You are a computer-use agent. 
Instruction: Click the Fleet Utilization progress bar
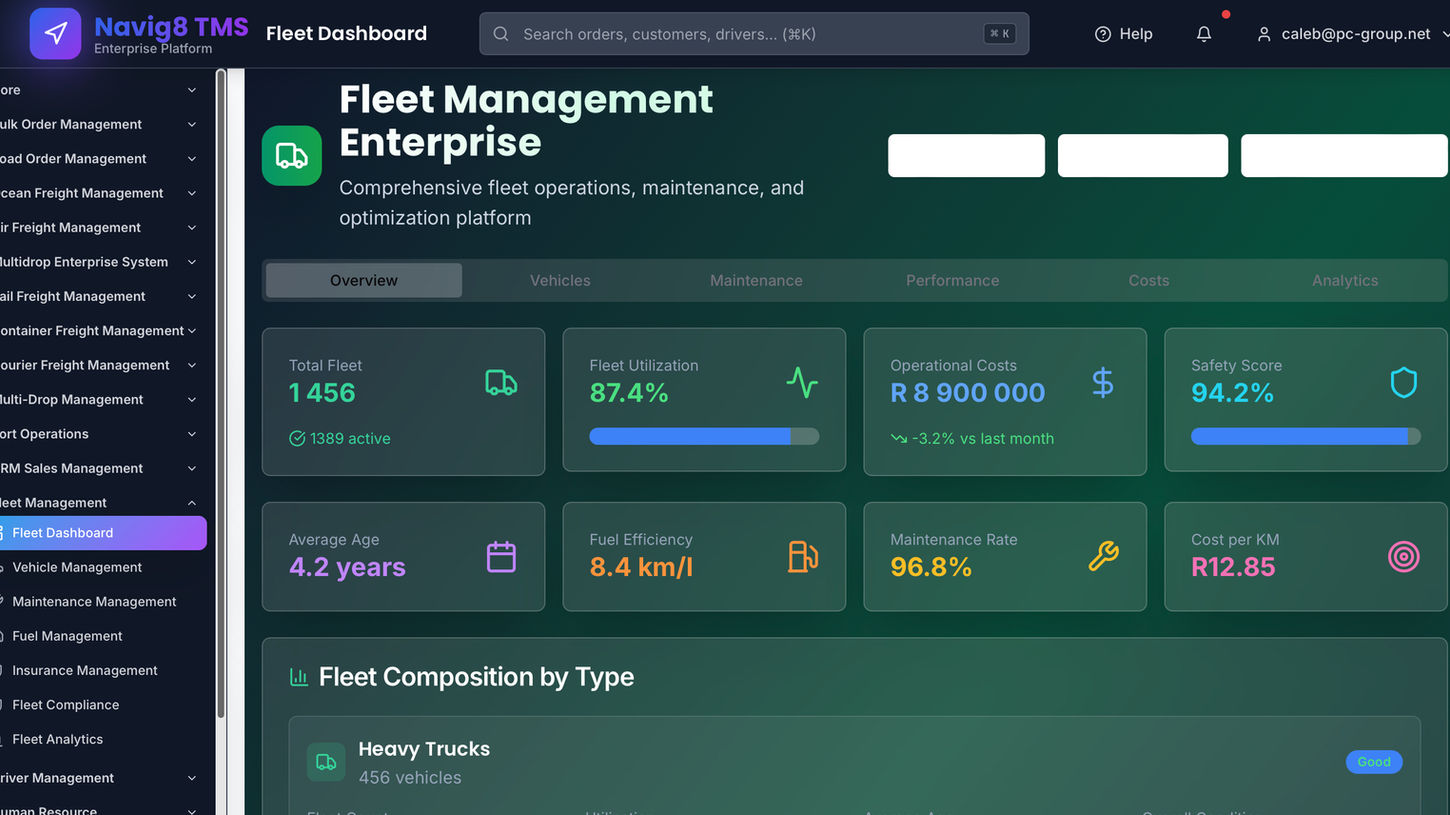point(704,436)
